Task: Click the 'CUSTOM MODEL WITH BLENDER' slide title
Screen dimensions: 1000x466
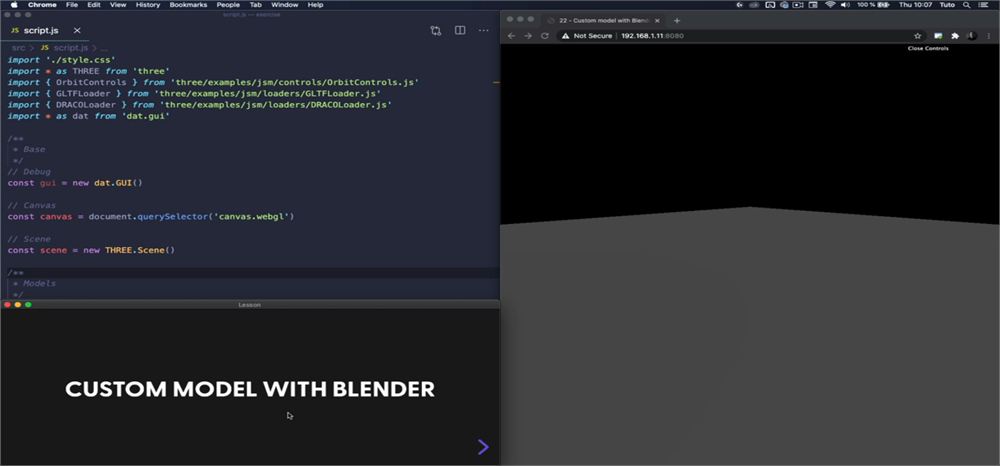Action: tap(250, 390)
